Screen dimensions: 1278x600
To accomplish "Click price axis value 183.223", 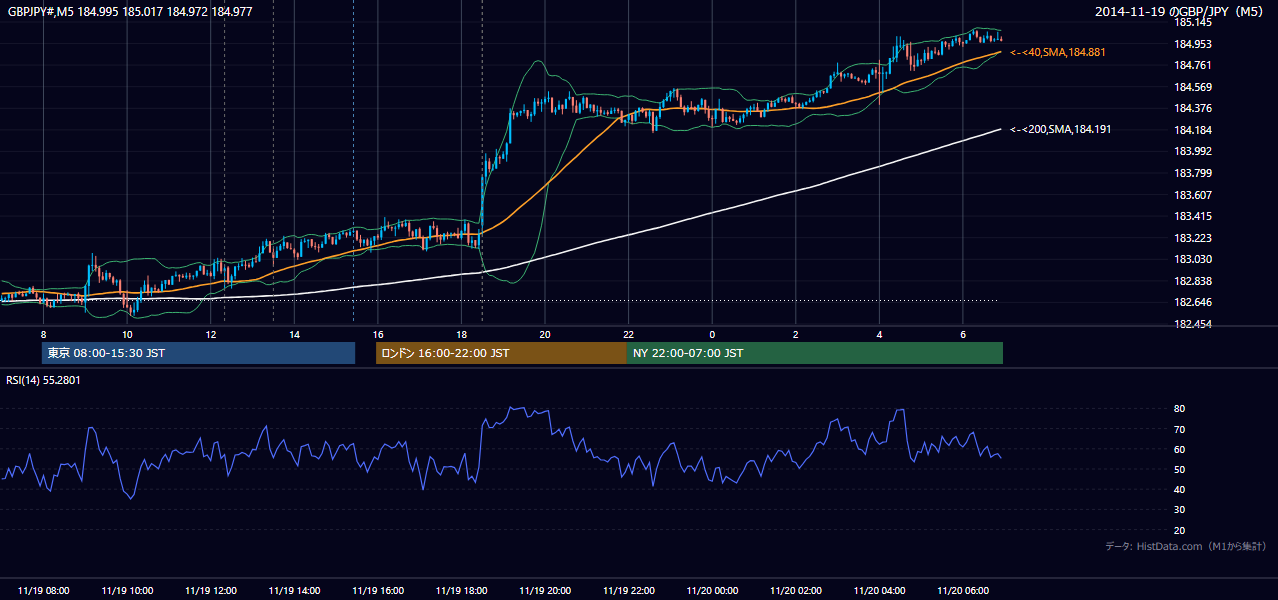I will tap(1193, 239).
